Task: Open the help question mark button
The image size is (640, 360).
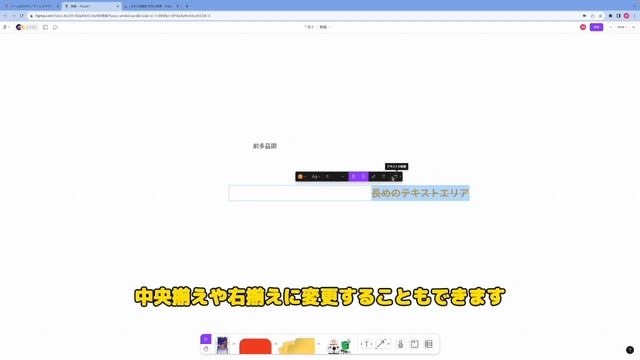Action: [x=630, y=350]
